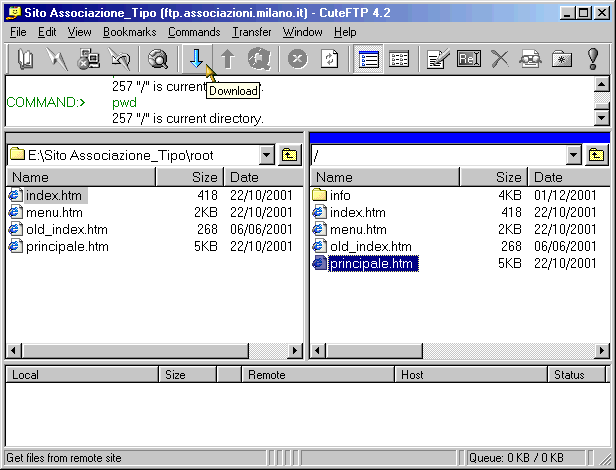The width and height of the screenshot is (616, 470).
Task: Click the Refresh page icon
Action: click(x=329, y=59)
